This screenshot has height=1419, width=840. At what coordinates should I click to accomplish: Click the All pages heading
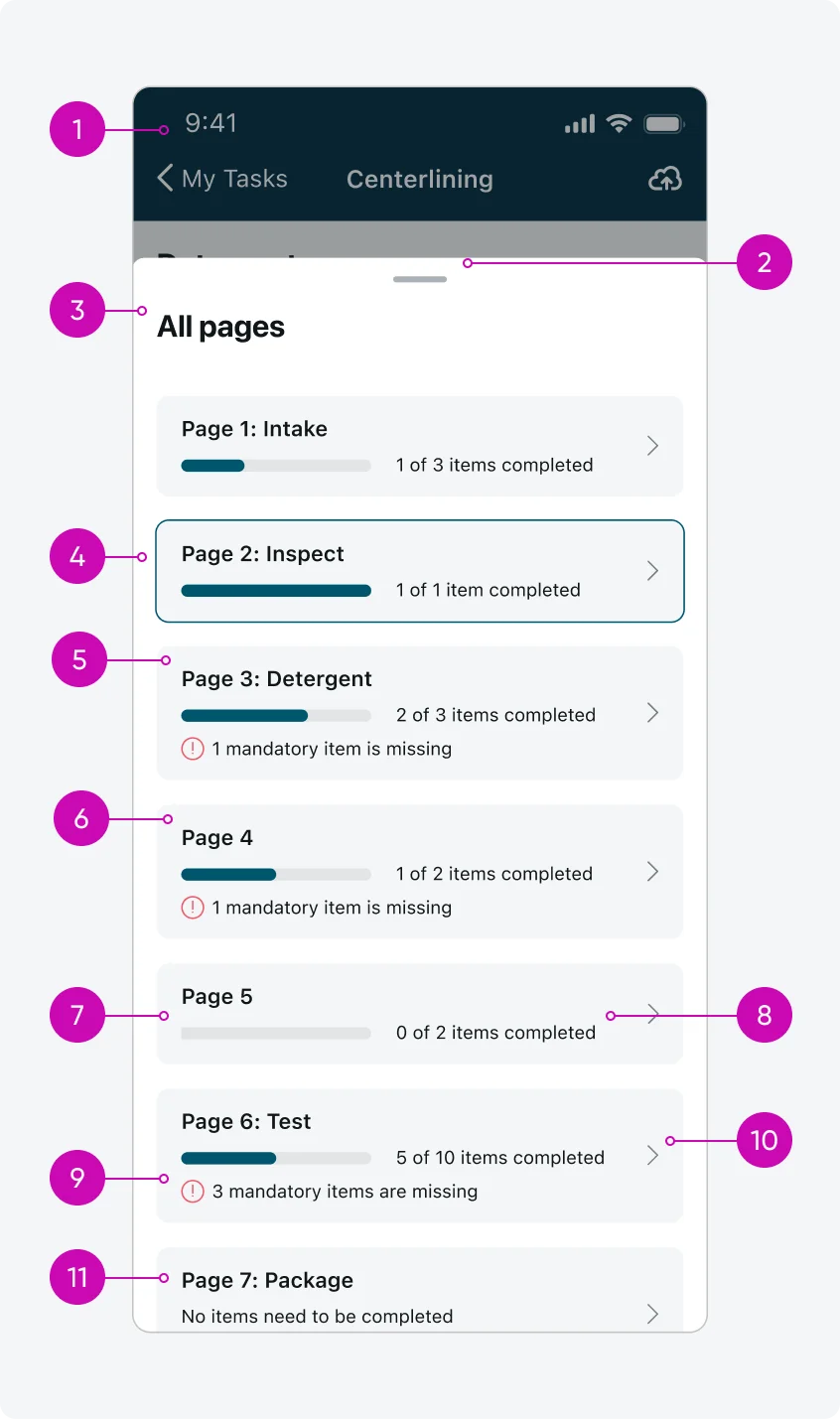pos(220,328)
